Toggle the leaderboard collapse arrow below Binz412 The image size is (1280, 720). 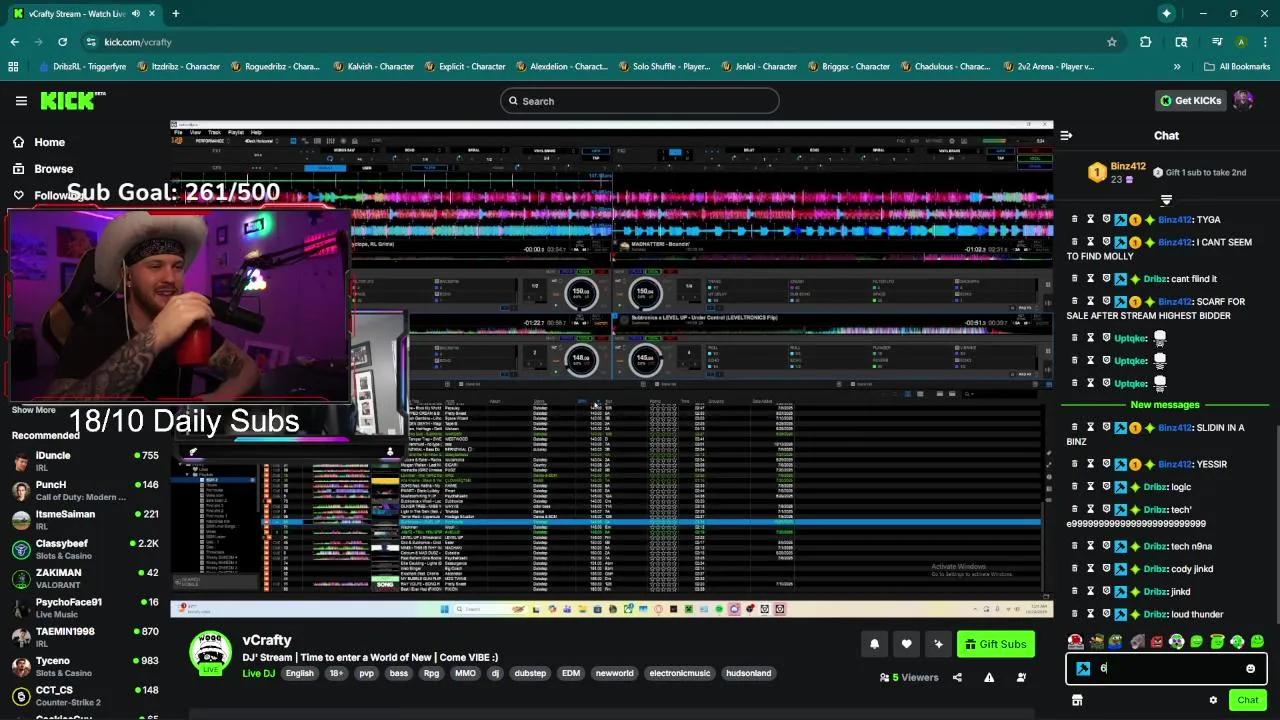click(1166, 200)
